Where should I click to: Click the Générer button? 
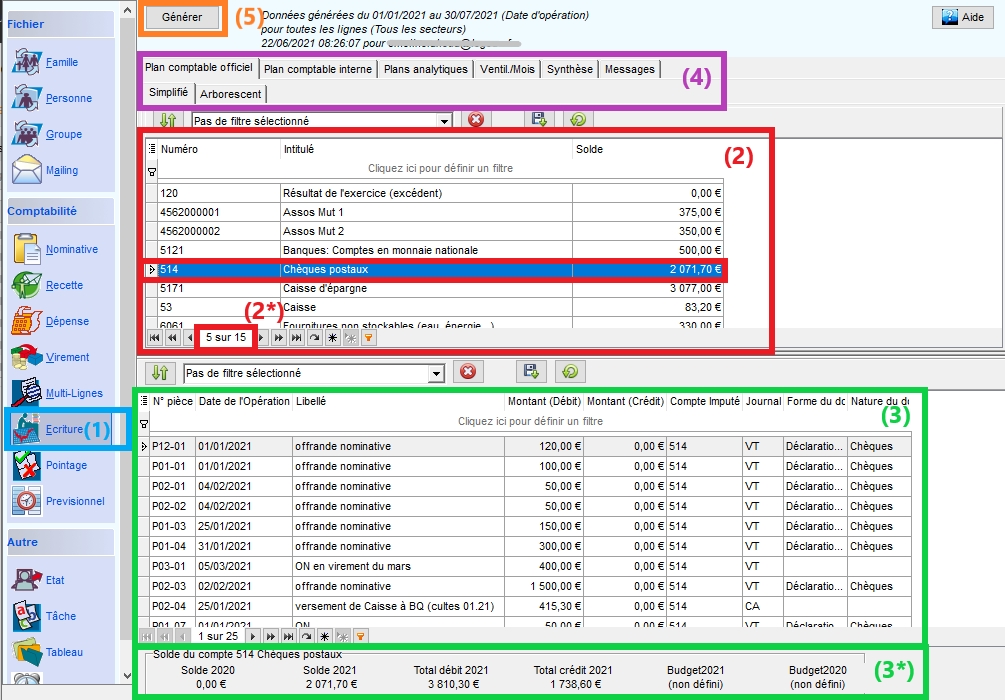tap(182, 17)
